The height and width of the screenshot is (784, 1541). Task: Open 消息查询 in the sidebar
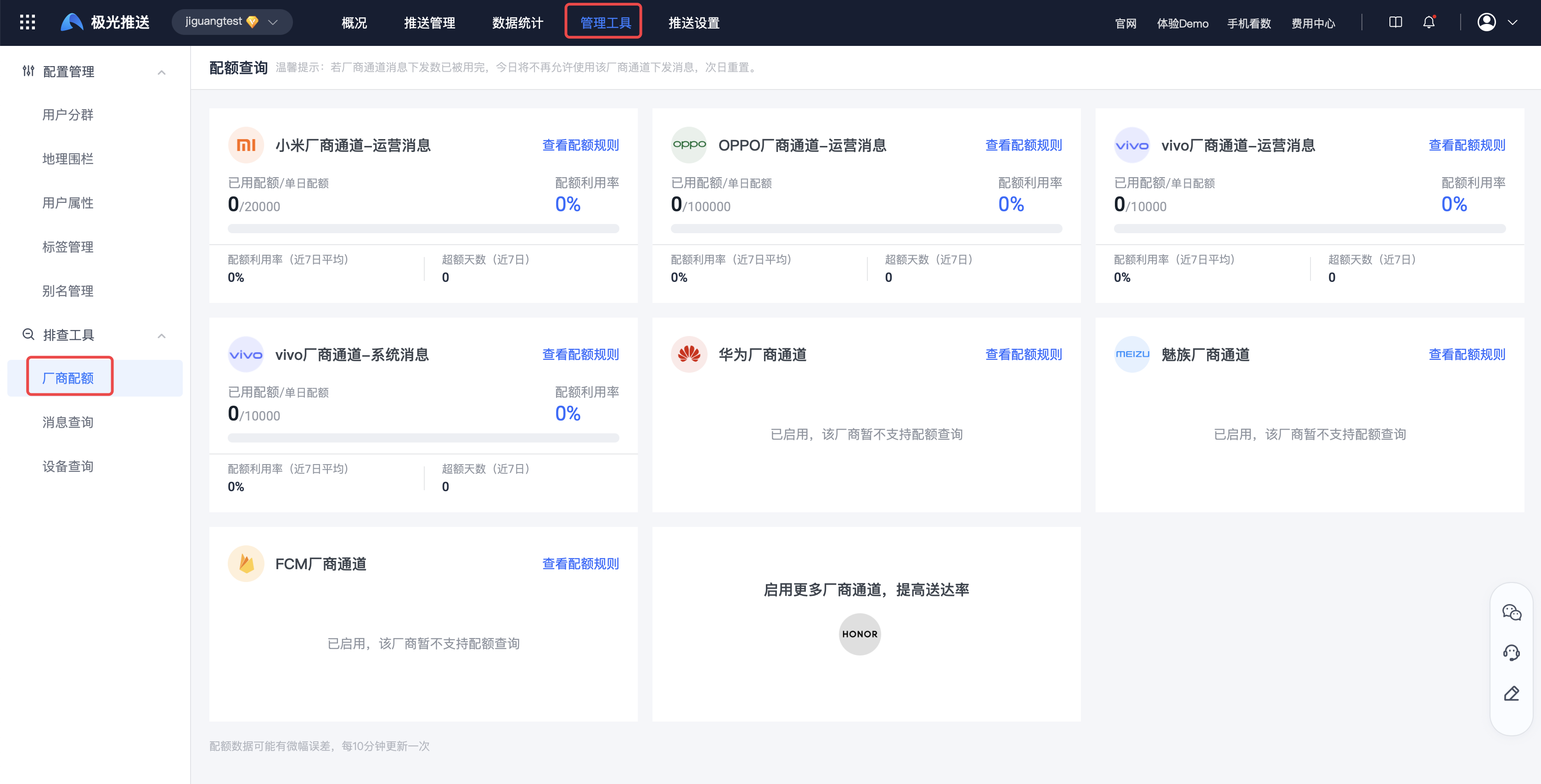coord(67,422)
